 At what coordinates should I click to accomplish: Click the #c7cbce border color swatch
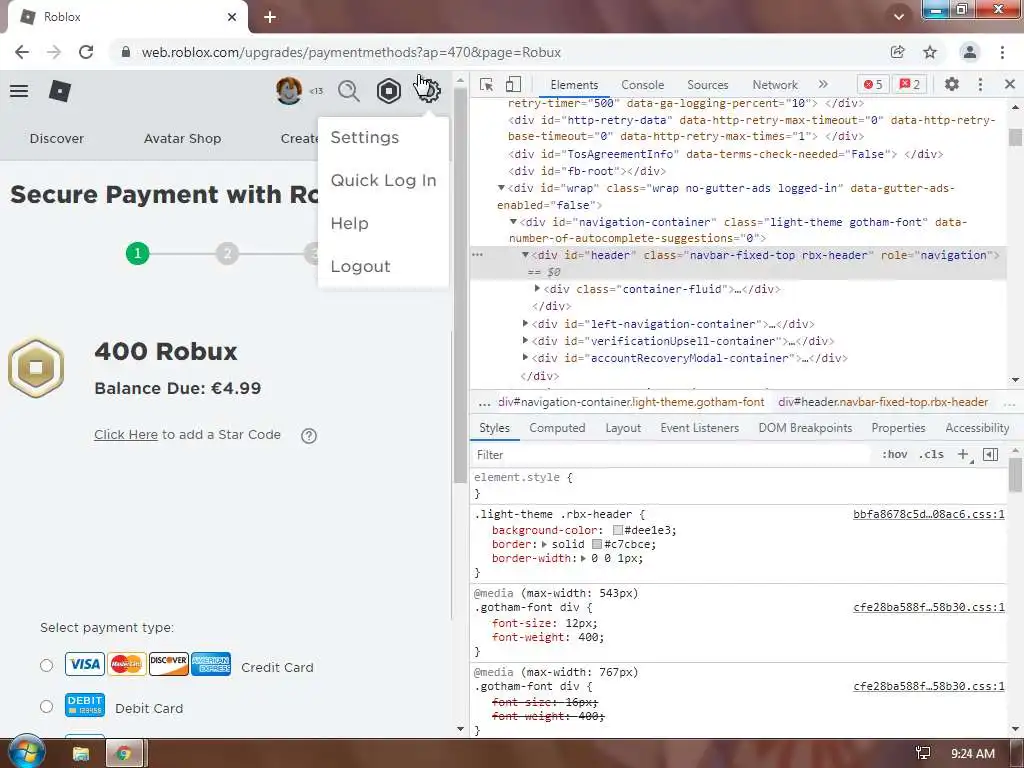pos(596,544)
